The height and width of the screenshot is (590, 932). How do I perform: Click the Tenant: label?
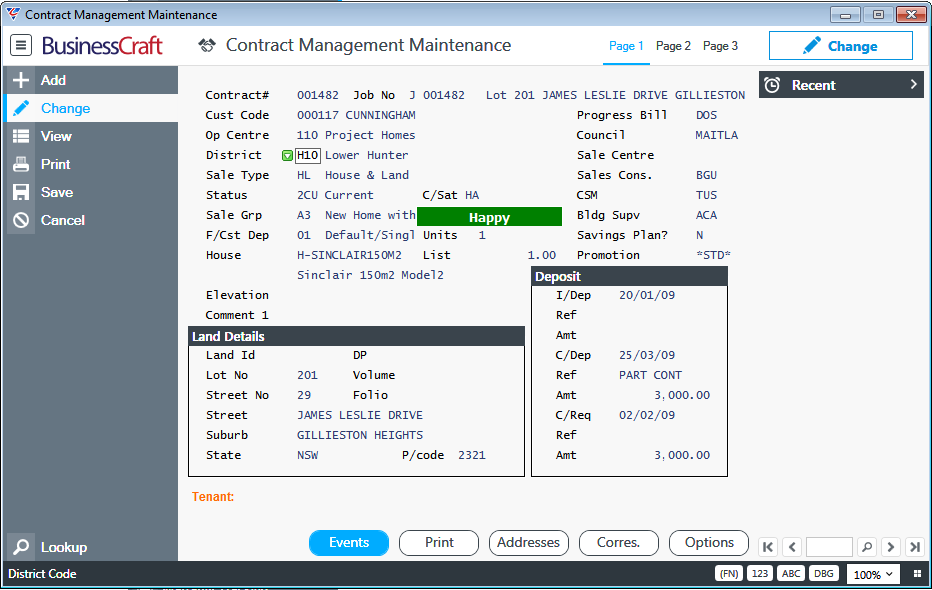(213, 497)
